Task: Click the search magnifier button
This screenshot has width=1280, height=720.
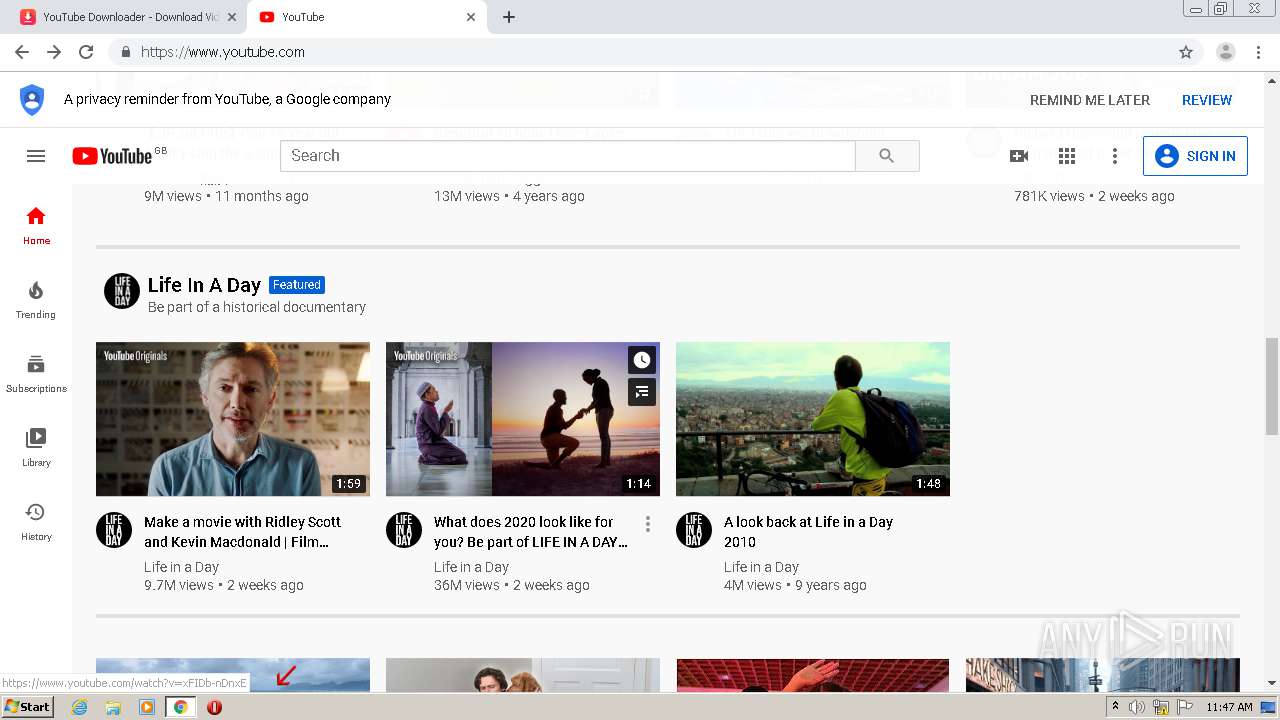Action: 887,156
